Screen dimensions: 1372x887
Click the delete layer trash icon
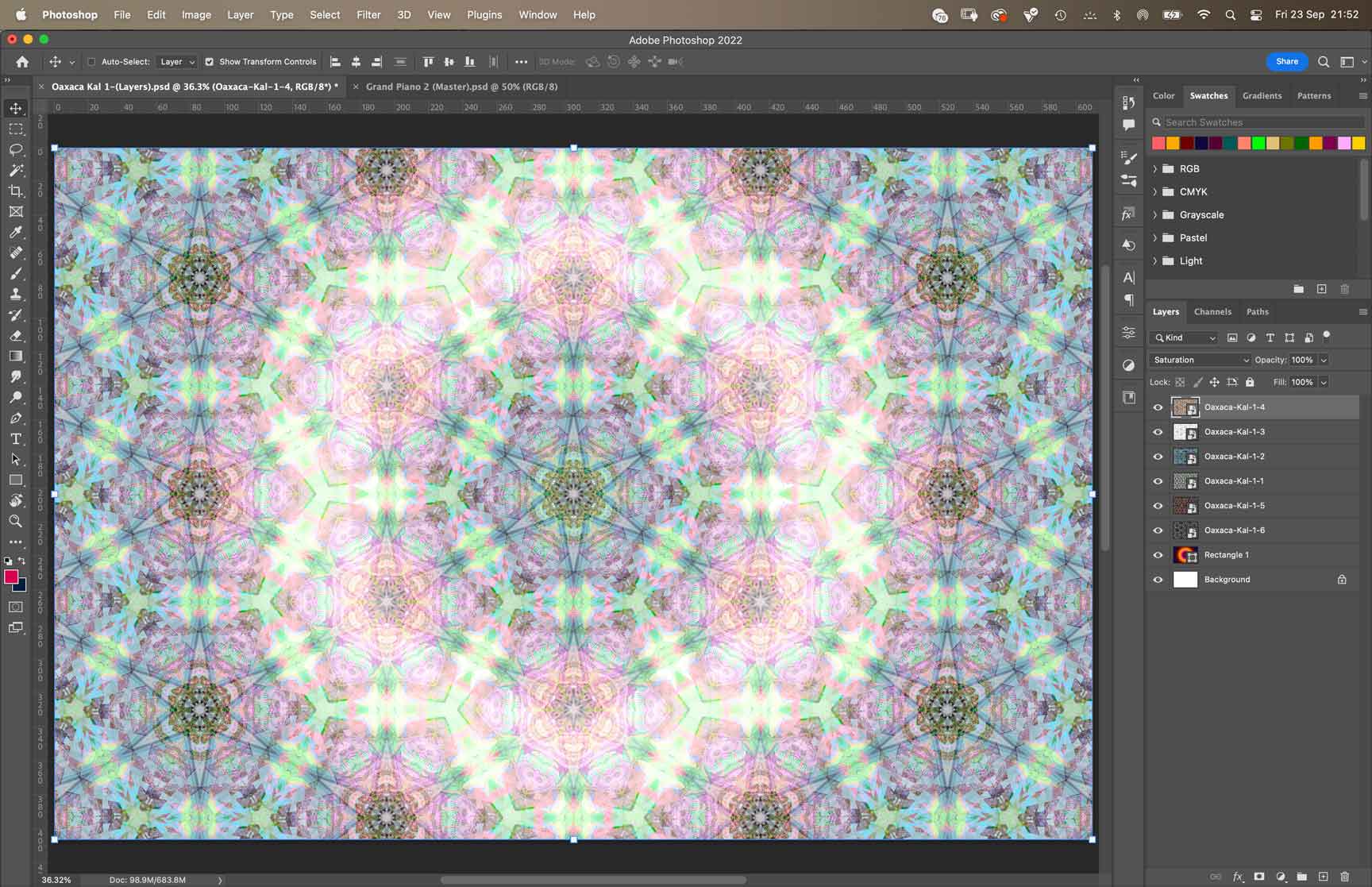(x=1344, y=877)
